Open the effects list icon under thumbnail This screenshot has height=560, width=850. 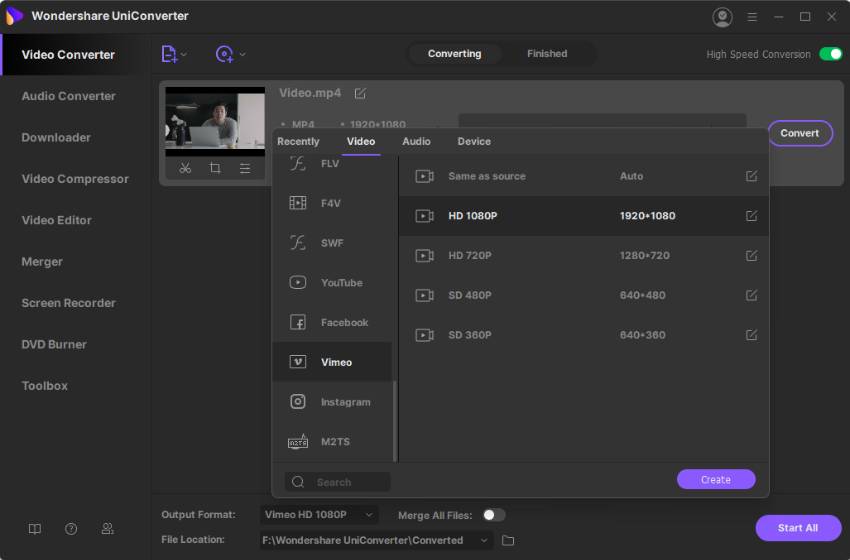point(244,168)
